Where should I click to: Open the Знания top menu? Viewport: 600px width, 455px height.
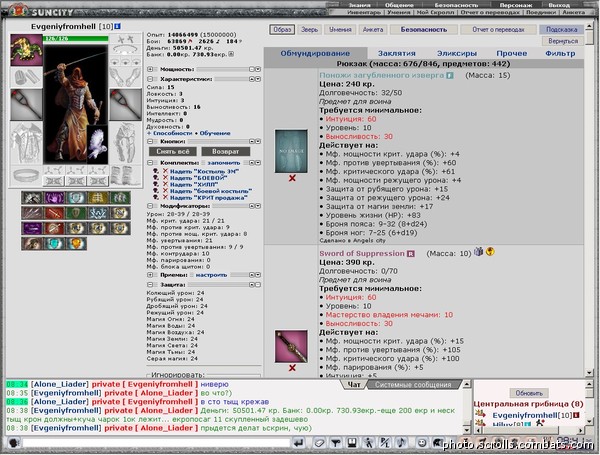tap(359, 5)
